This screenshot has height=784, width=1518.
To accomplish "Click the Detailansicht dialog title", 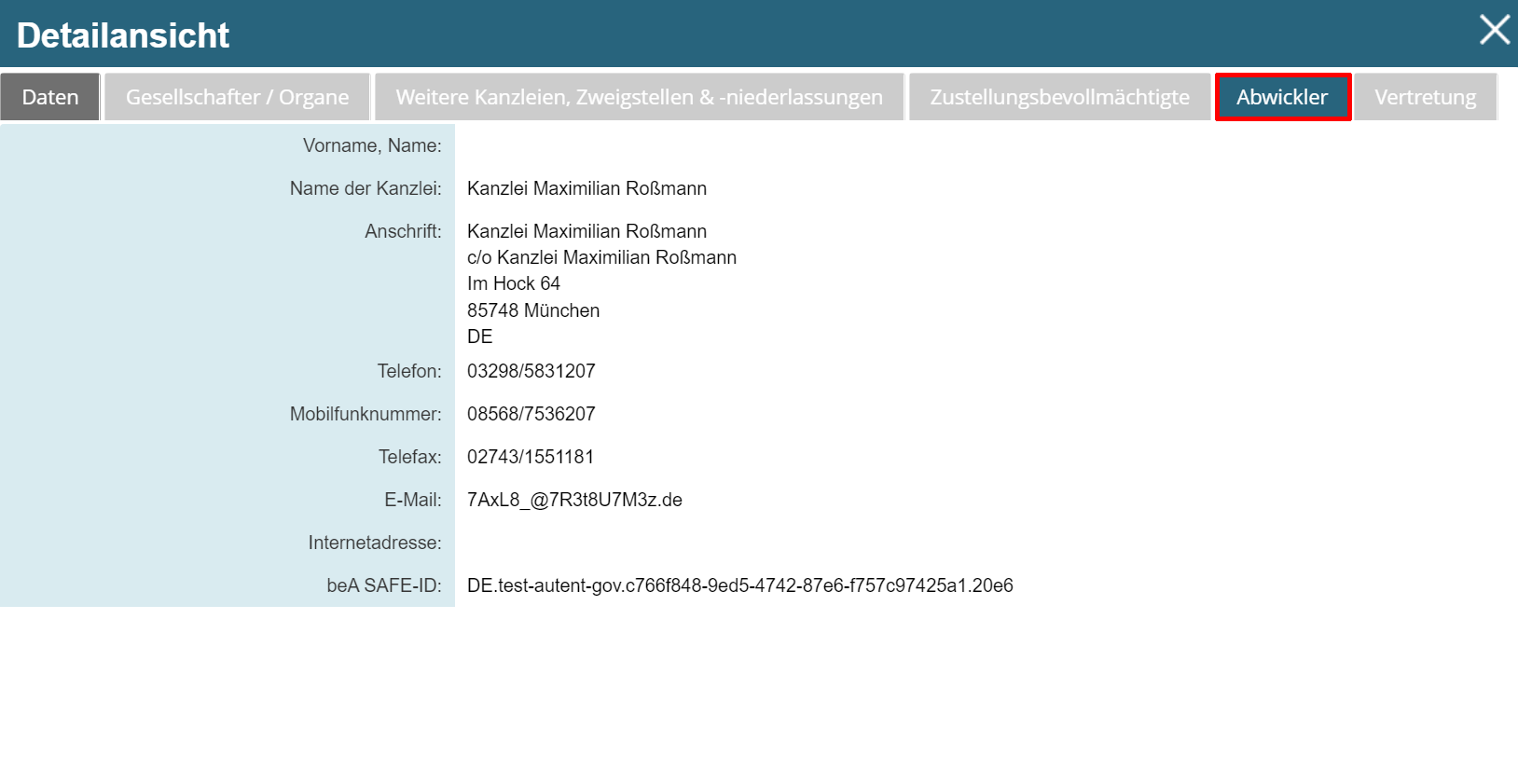I will tap(123, 35).
